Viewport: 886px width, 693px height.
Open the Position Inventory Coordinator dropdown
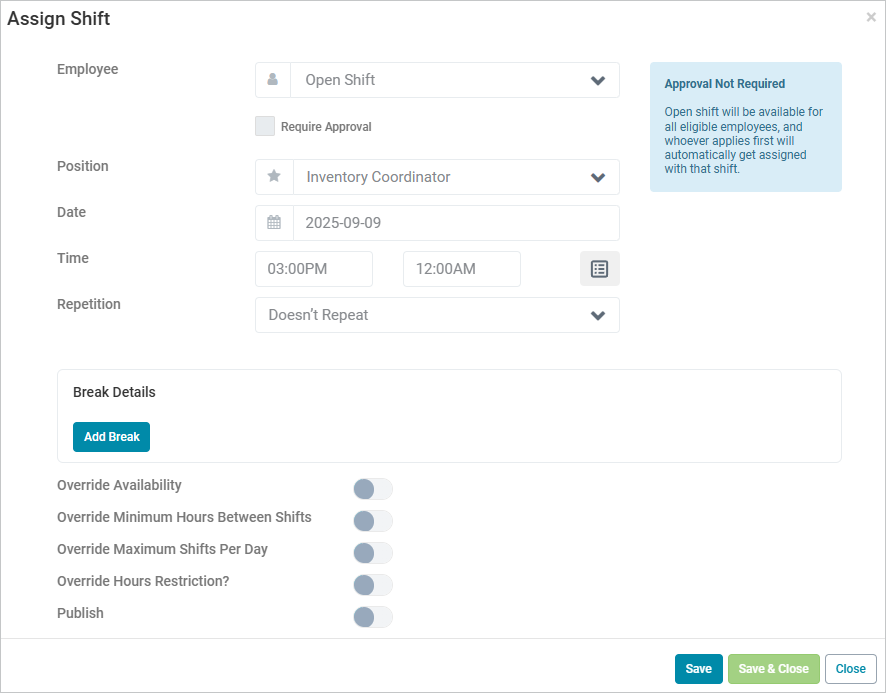tap(456, 177)
